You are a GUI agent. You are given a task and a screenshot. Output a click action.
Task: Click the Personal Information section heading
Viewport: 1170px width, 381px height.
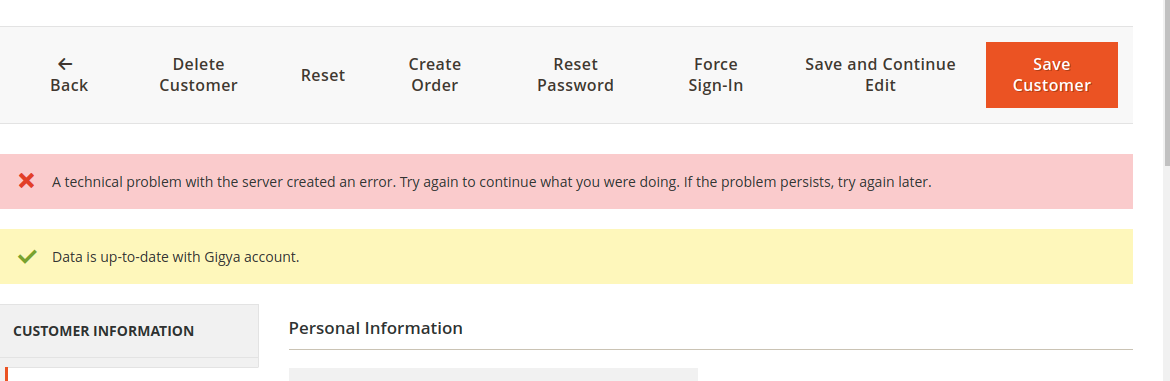pos(375,328)
